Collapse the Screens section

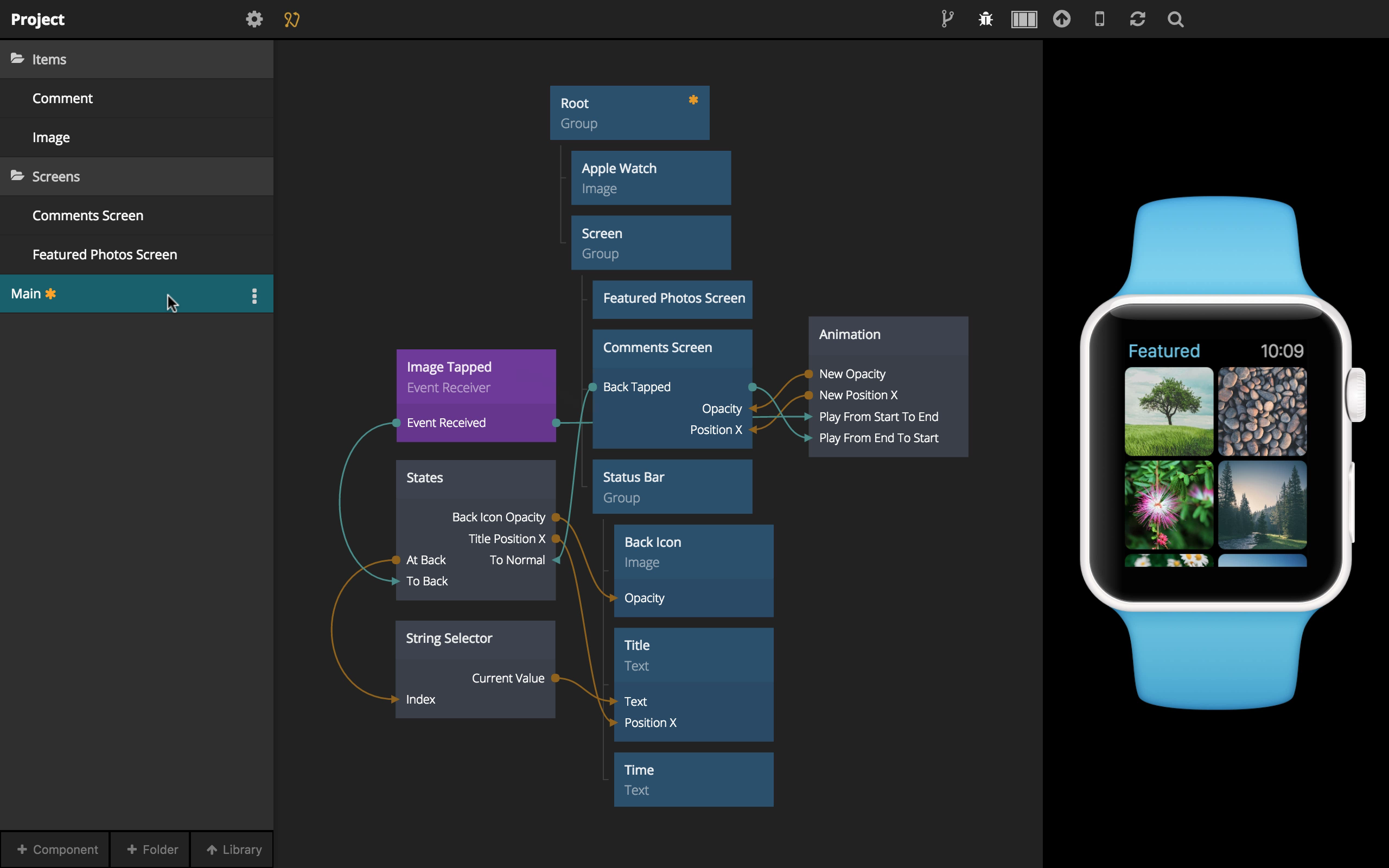click(56, 176)
